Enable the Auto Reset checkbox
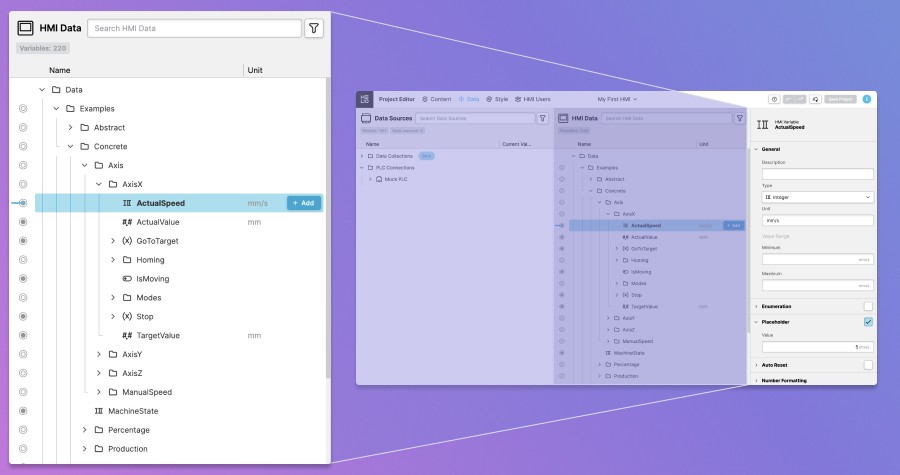This screenshot has height=475, width=900. [x=868, y=365]
